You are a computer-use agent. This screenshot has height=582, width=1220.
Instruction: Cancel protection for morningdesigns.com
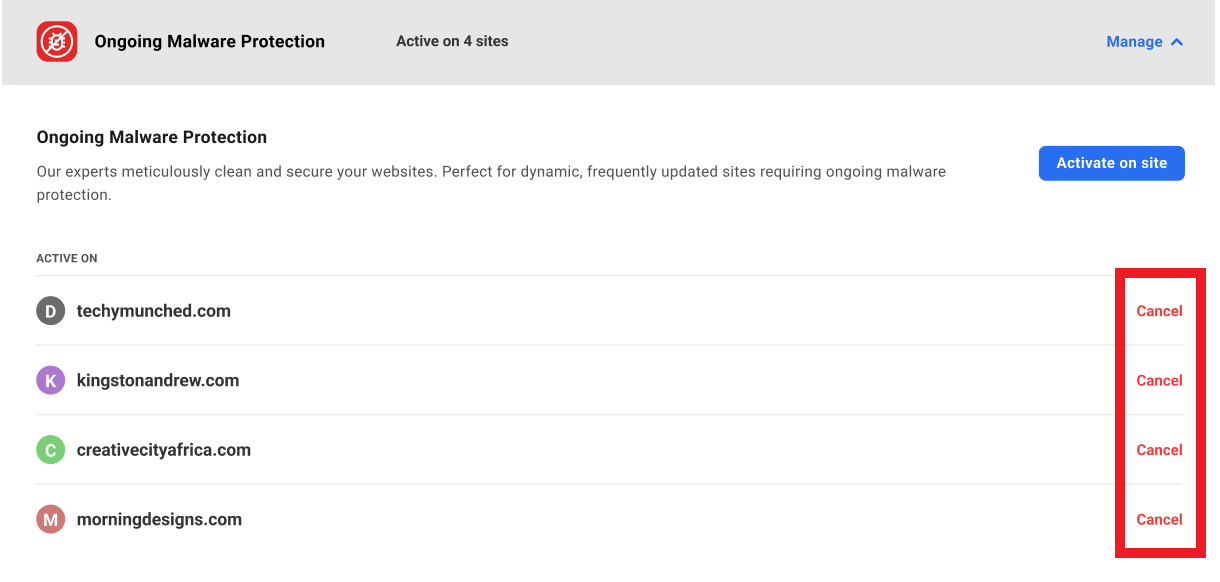1159,519
